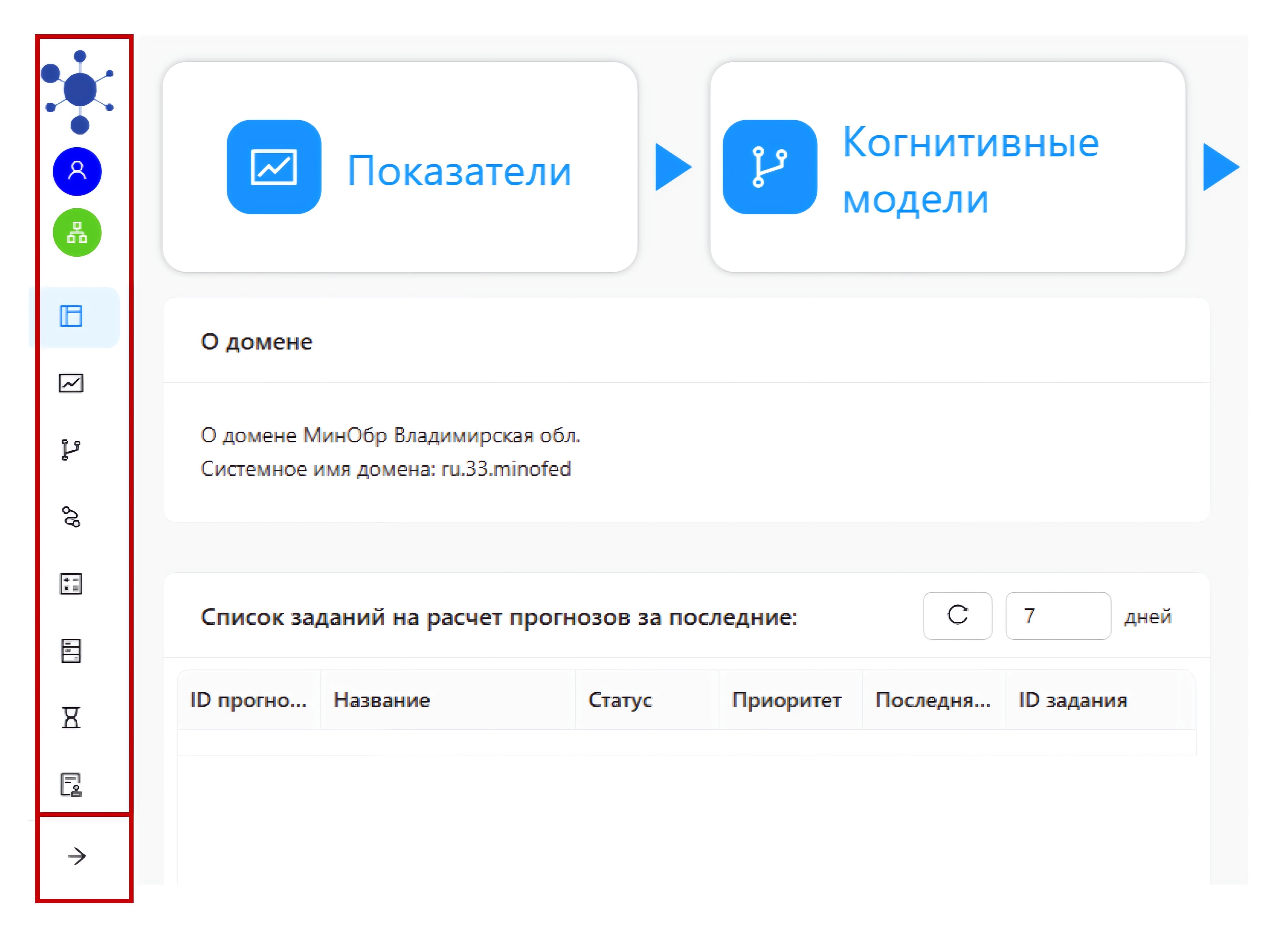Screen dimensions: 1288x944
Task: Open the hourglass sidebar icon
Action: pos(72,718)
